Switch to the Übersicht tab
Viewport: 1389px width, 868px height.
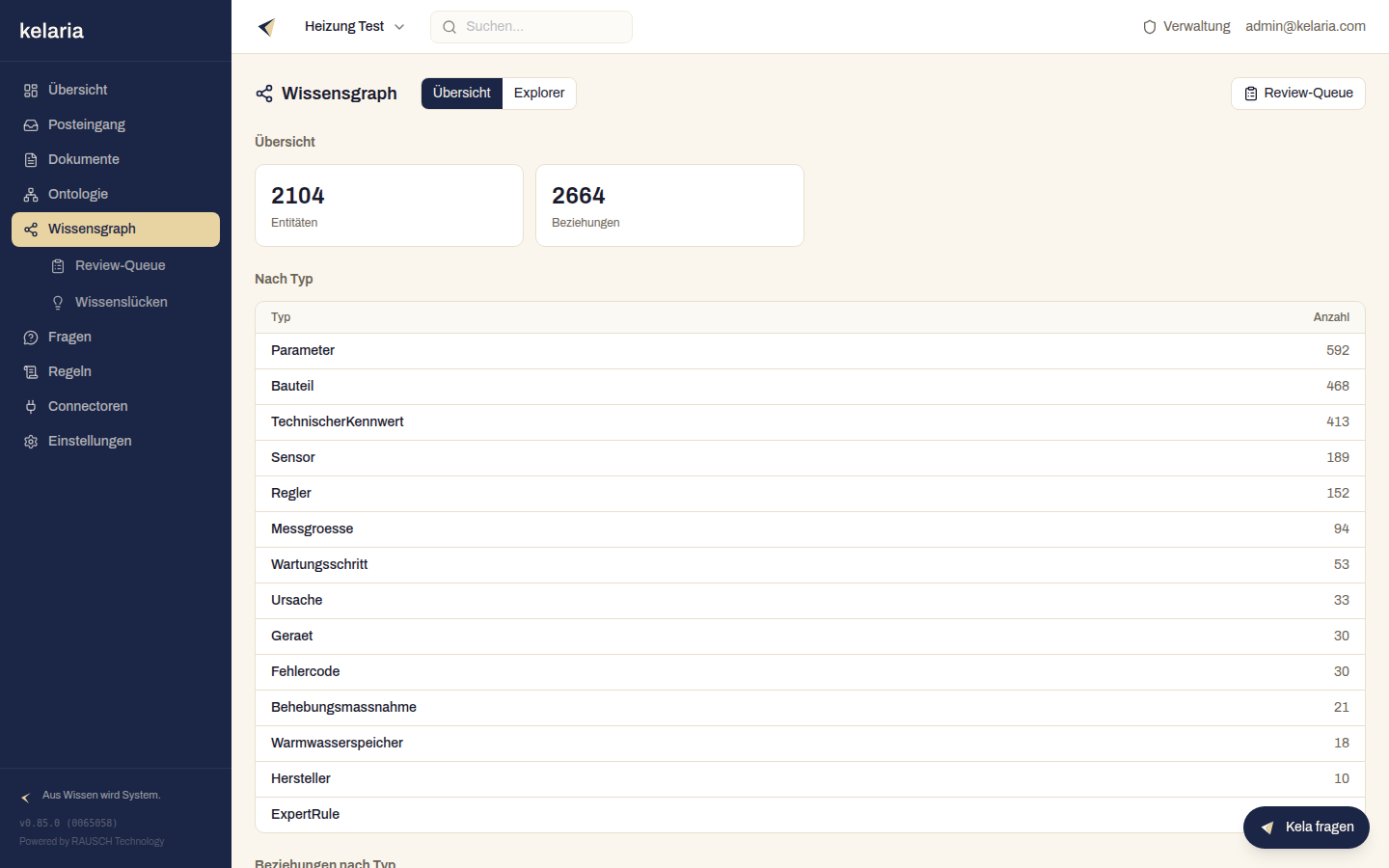[462, 94]
